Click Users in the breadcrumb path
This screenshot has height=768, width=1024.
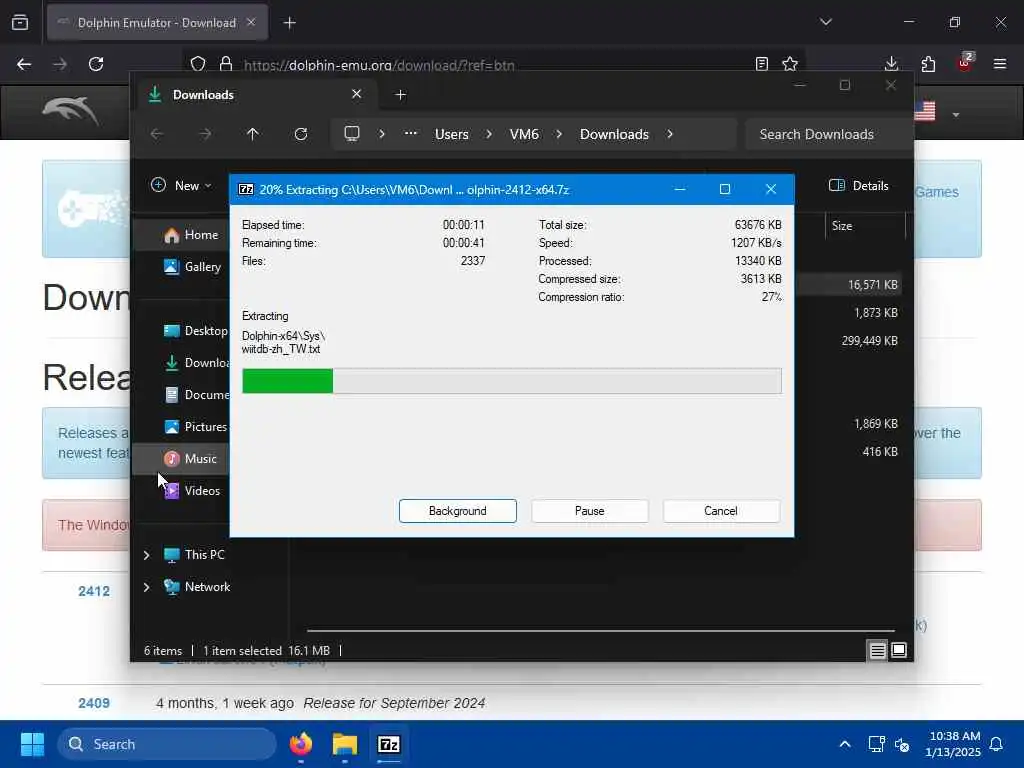coord(451,134)
